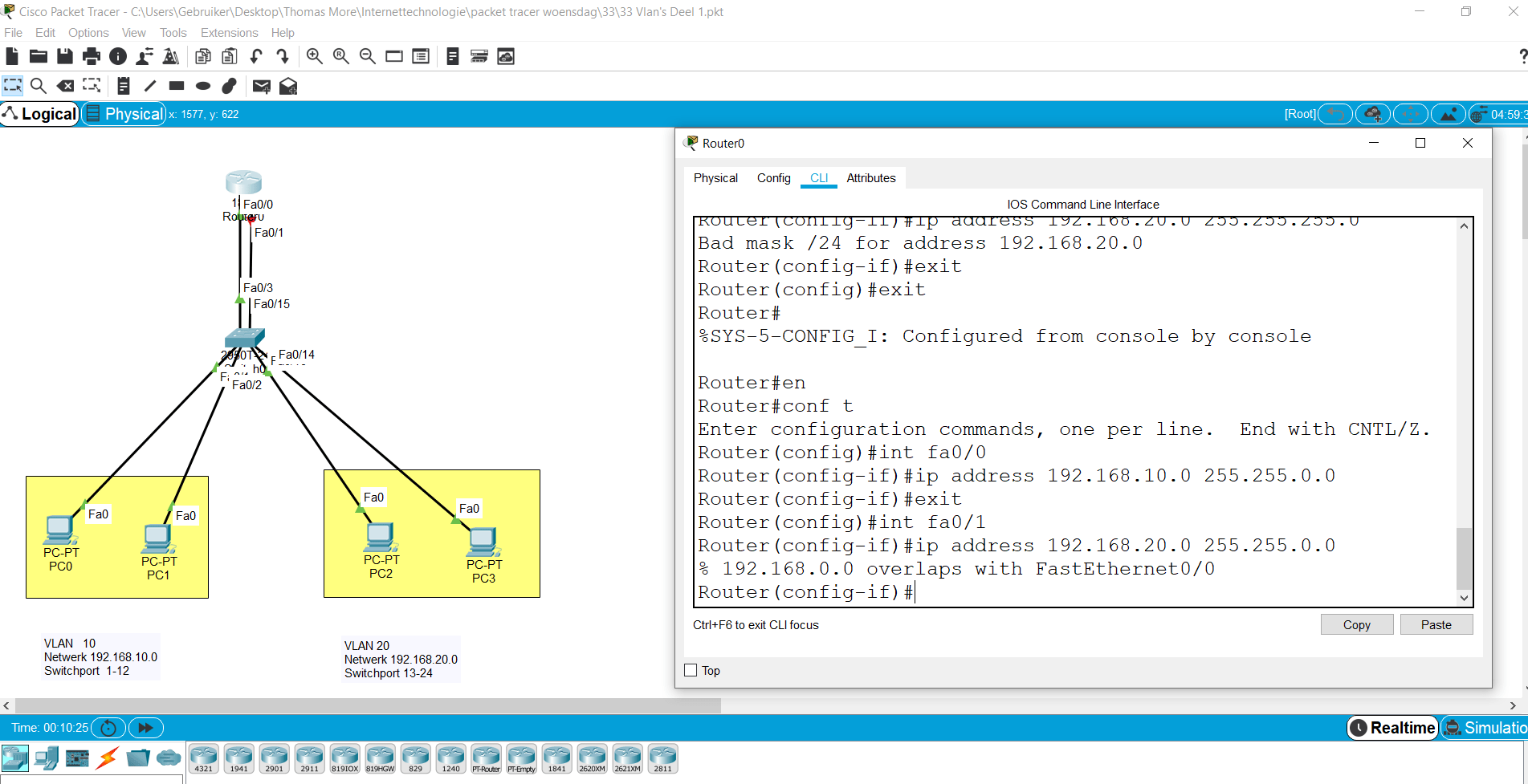Select the Place Note tool

click(x=123, y=86)
